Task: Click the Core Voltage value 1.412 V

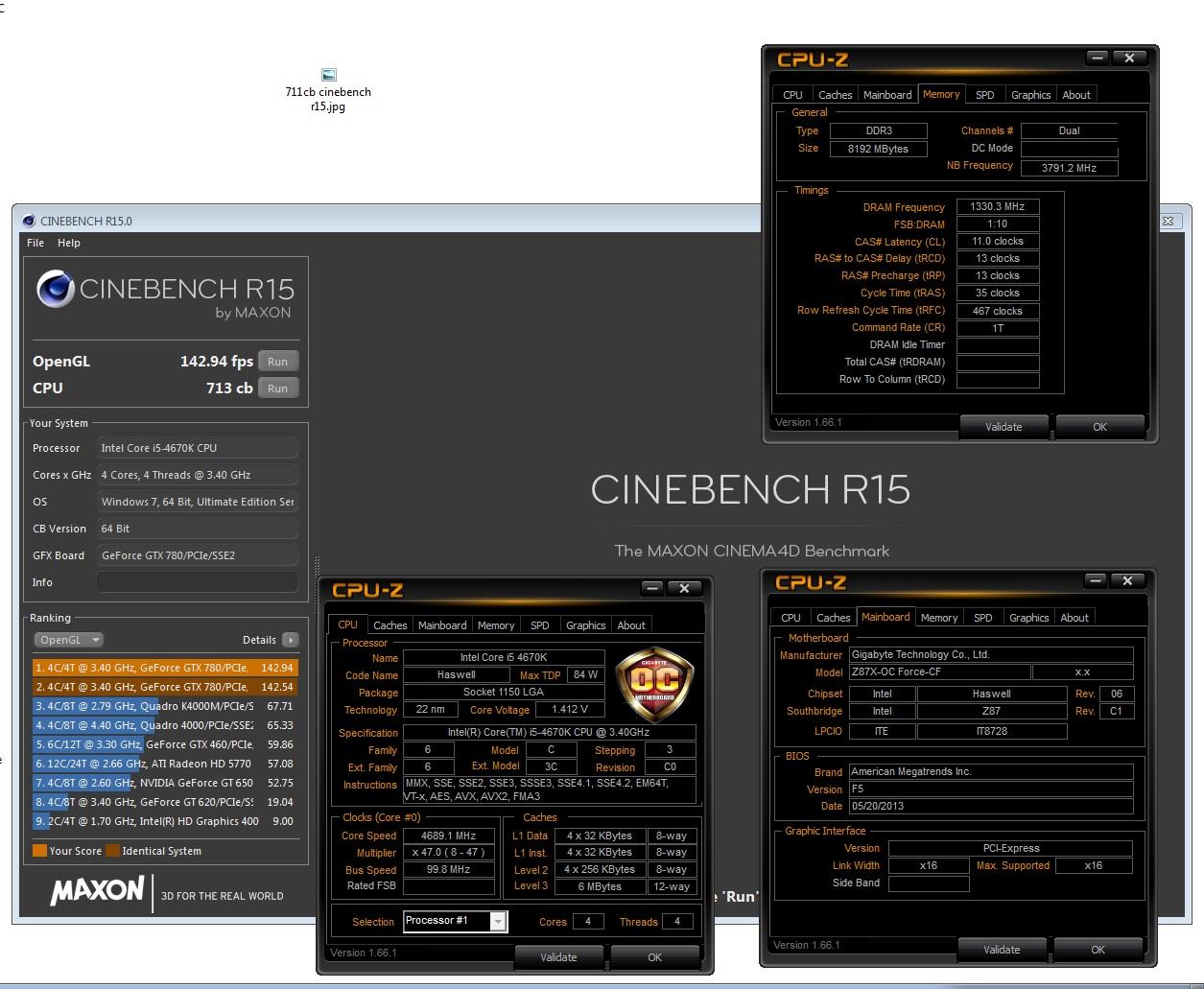Action: [571, 710]
